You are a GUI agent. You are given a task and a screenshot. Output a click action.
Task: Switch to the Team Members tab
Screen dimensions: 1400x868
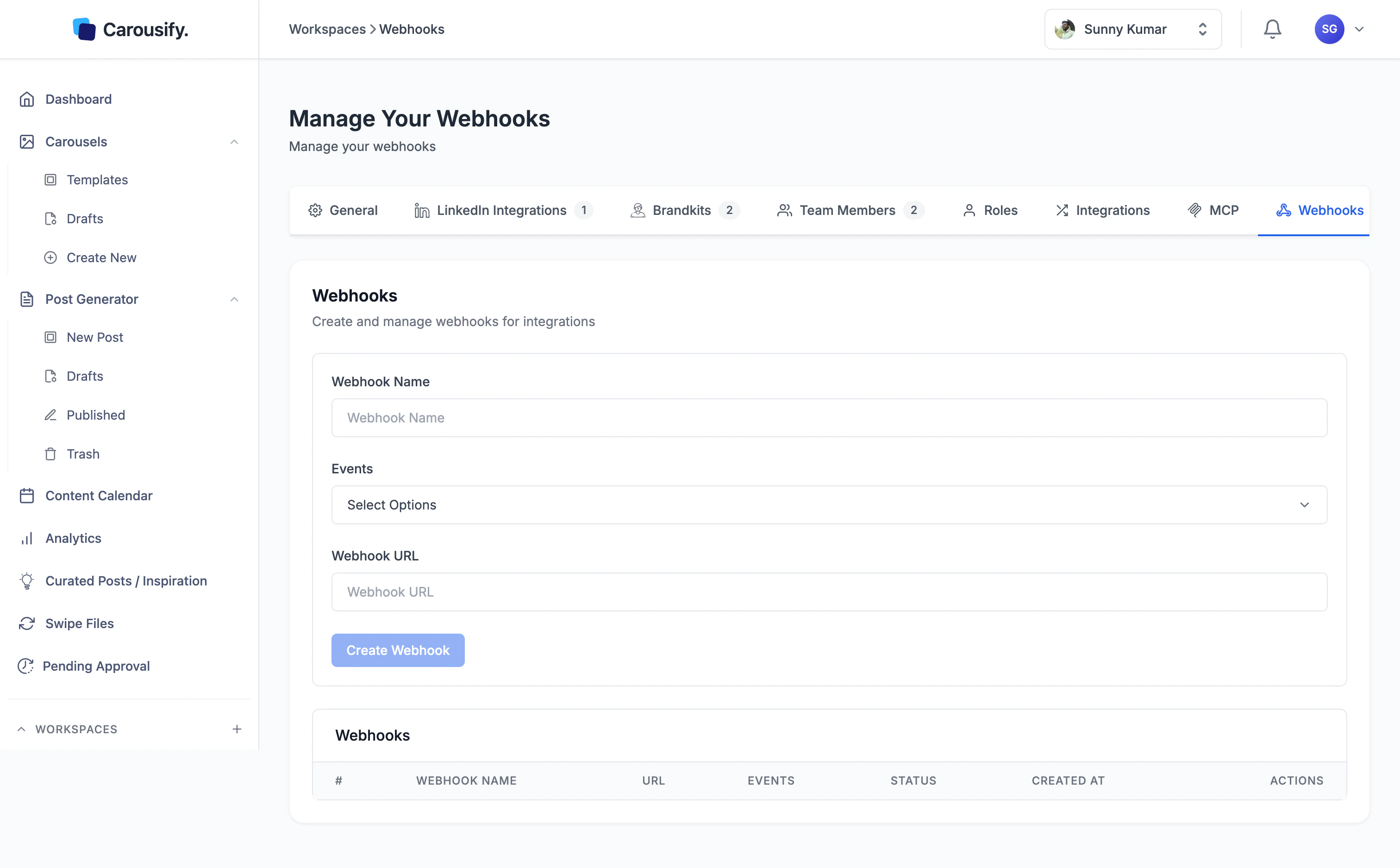(x=850, y=211)
